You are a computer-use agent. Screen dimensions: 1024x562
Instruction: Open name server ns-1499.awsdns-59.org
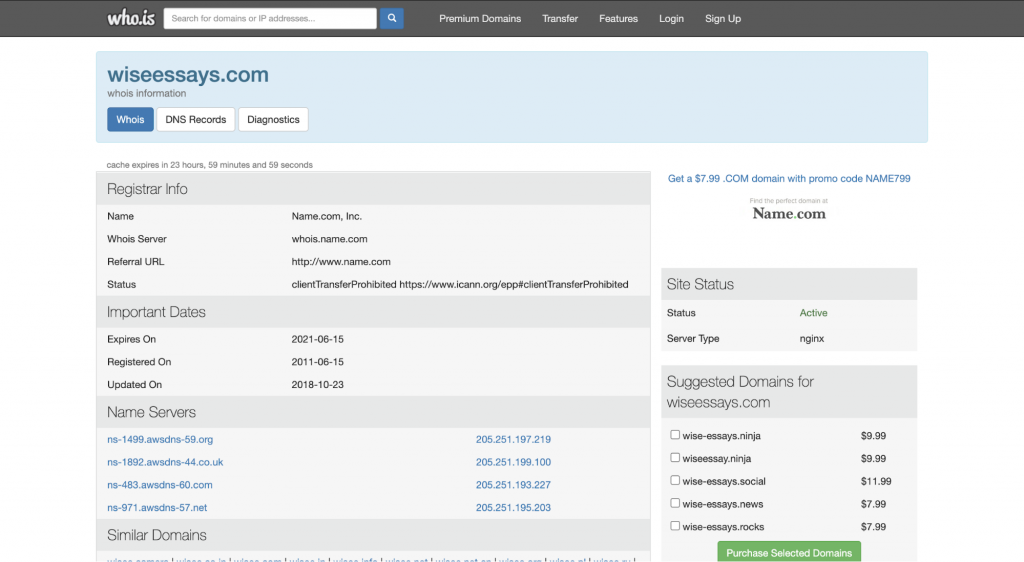click(160, 439)
